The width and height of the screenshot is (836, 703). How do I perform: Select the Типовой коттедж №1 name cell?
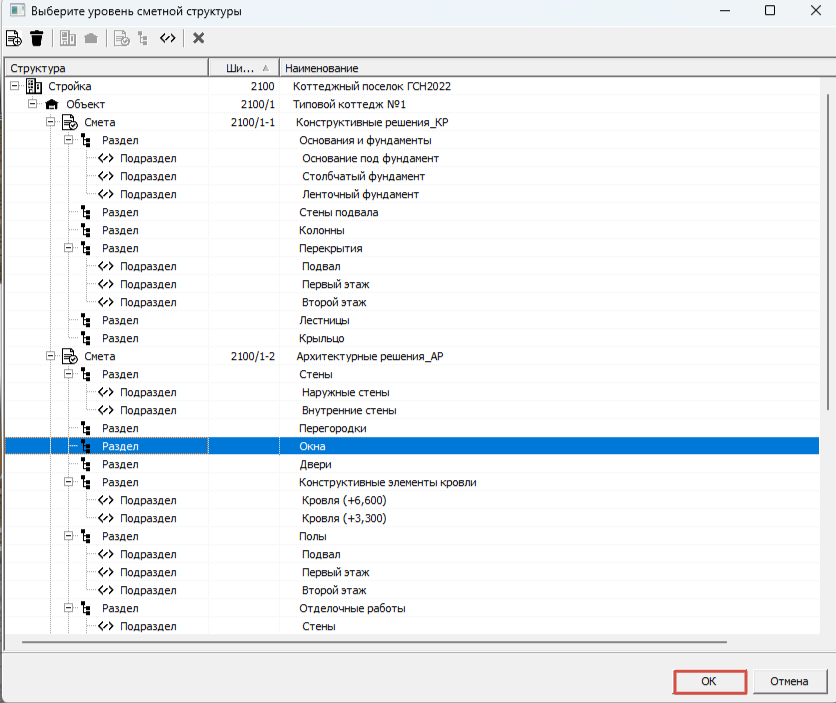[x=349, y=104]
